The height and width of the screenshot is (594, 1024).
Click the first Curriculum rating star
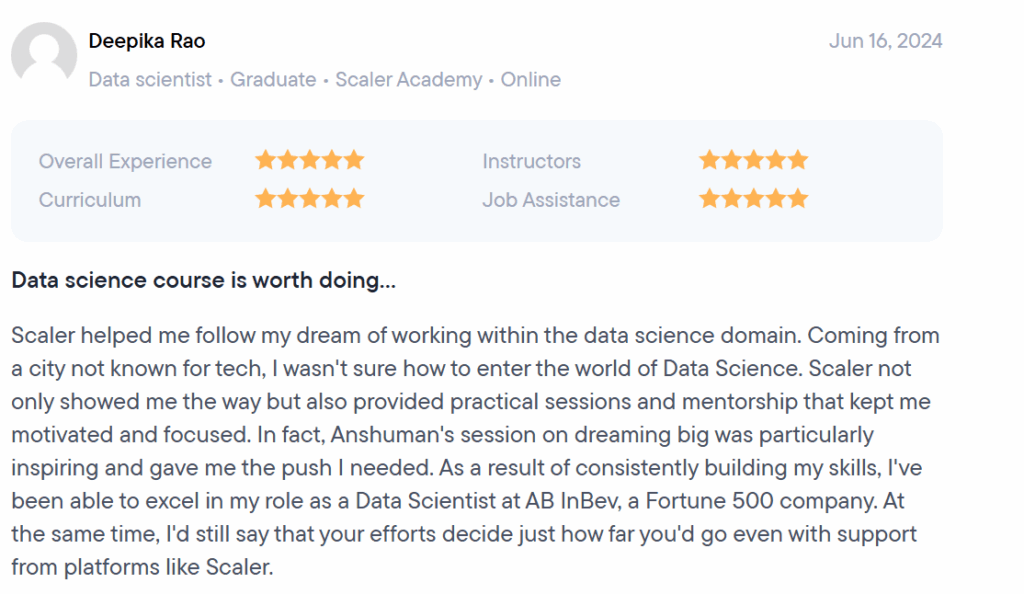point(266,198)
